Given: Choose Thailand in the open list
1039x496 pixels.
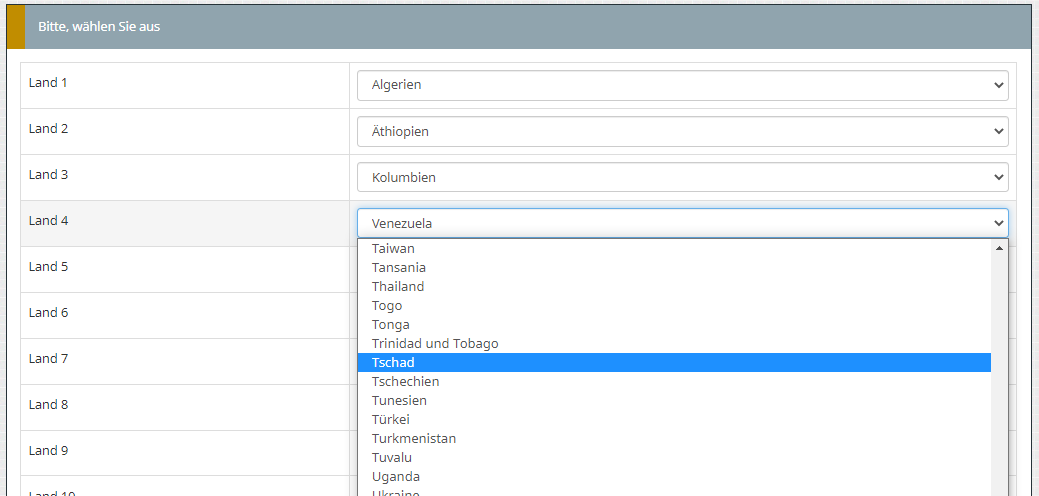Looking at the screenshot, I should (398, 286).
